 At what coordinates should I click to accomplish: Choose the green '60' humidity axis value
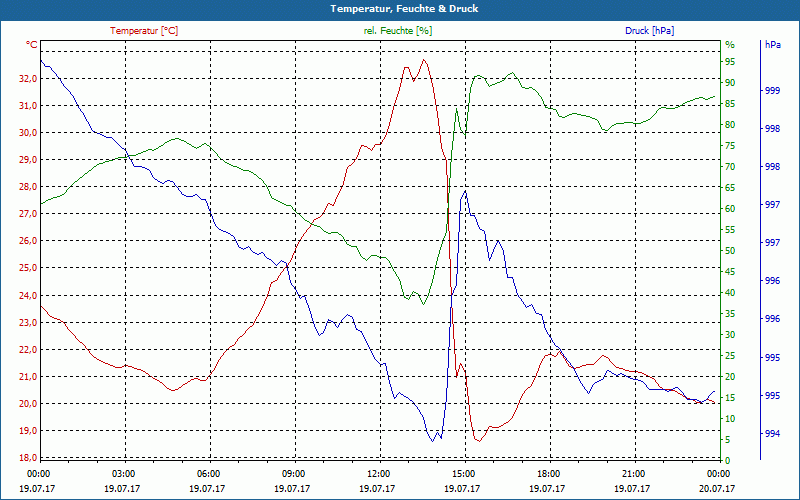(730, 209)
